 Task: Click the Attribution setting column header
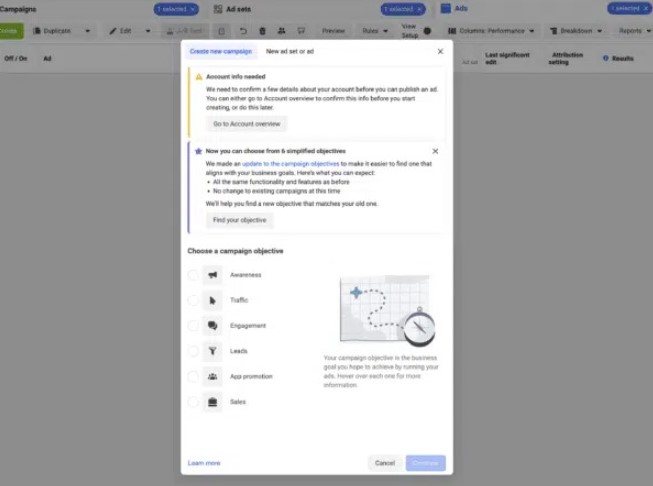[x=565, y=58]
